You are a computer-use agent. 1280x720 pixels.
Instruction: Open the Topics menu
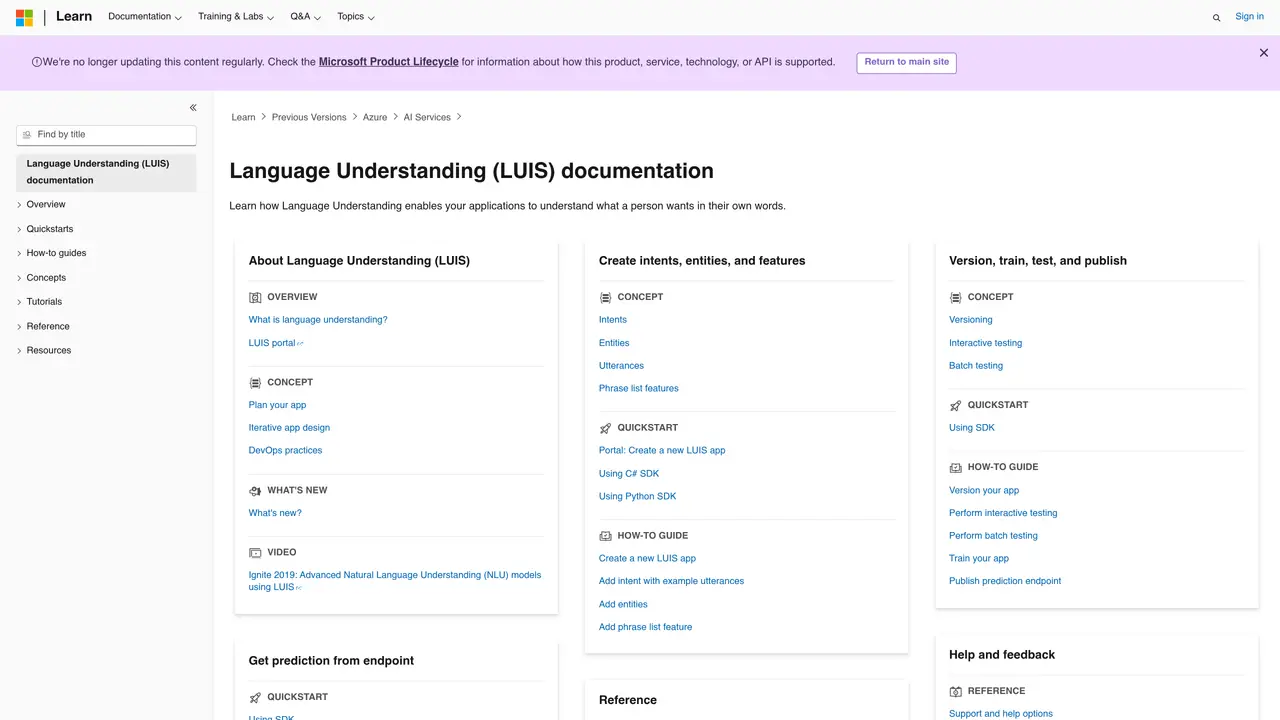(x=356, y=17)
